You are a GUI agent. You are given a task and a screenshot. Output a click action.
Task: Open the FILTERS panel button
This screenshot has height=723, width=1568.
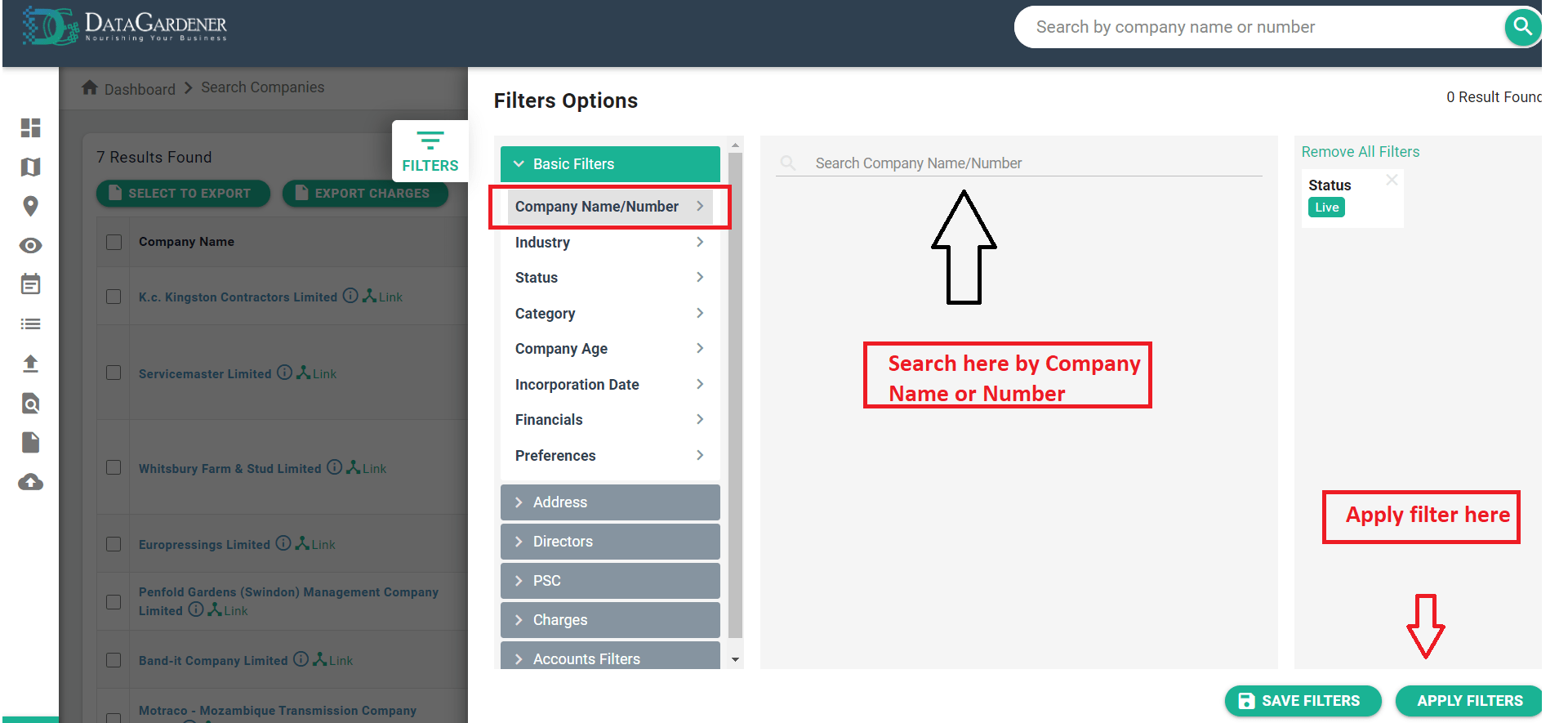point(430,151)
